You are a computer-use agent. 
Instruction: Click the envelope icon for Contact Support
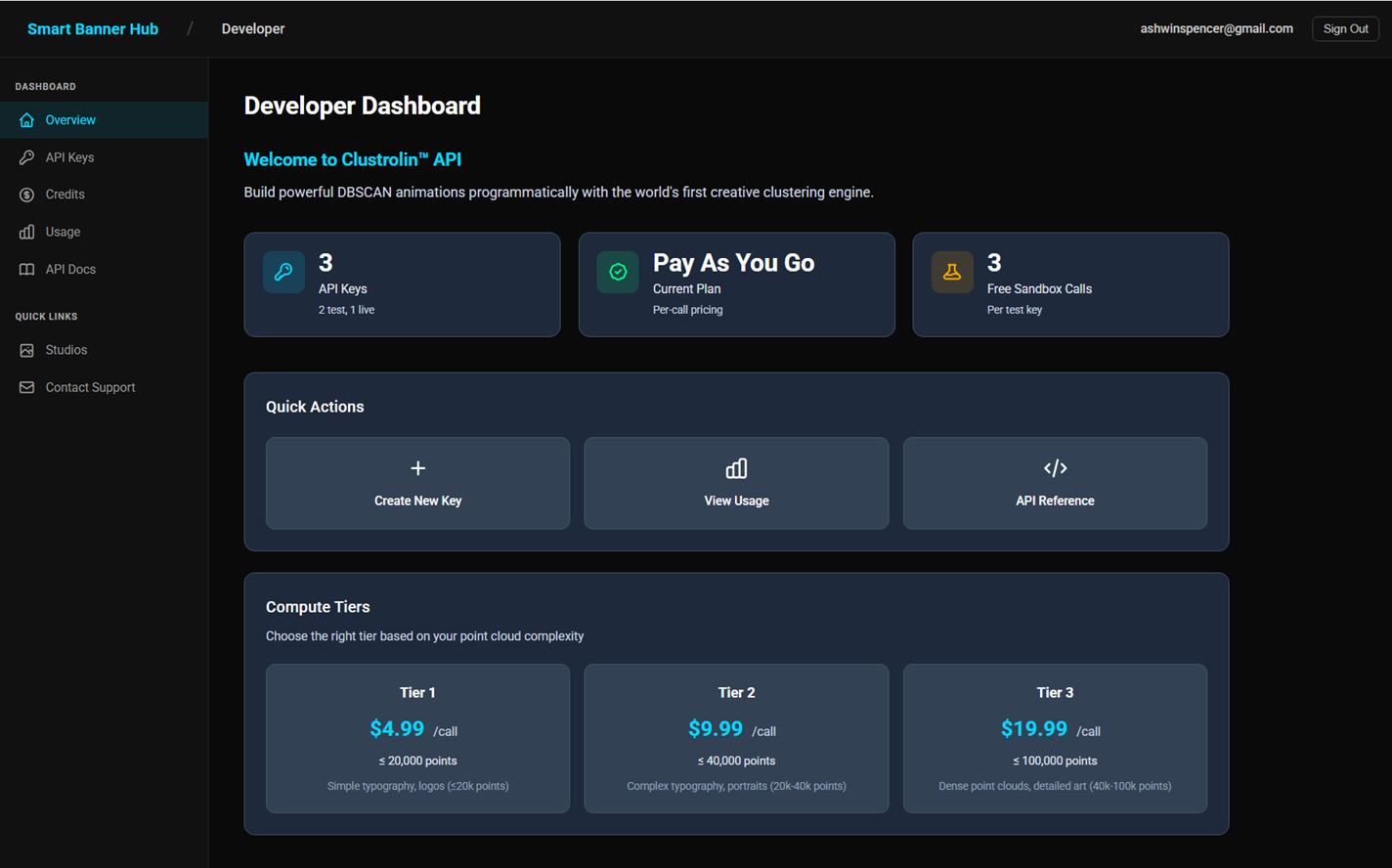tap(26, 388)
